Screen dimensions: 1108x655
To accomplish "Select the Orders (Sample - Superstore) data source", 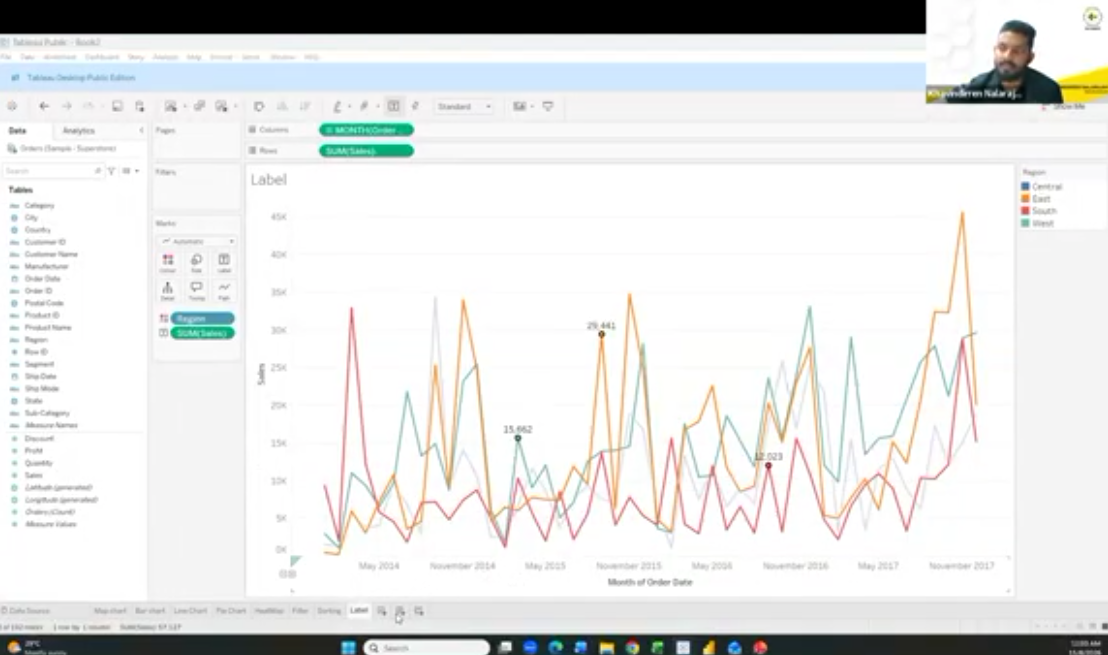I will 61,148.
